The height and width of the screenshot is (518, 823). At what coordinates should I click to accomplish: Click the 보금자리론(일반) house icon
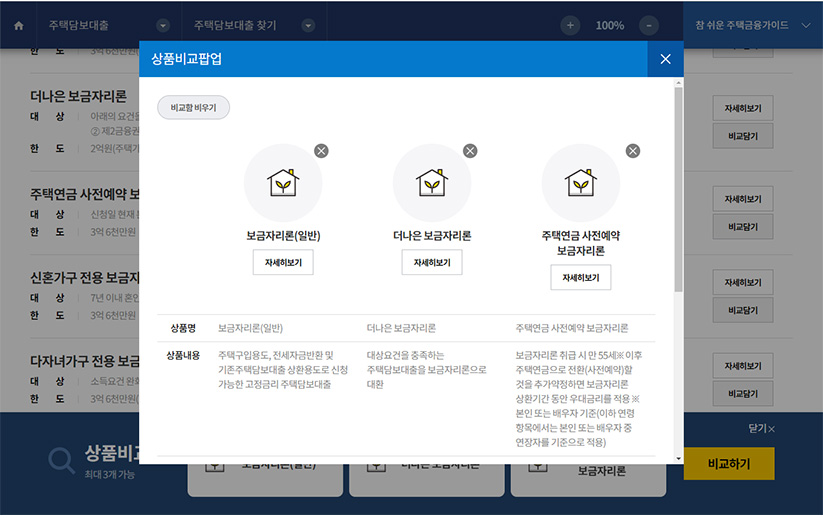pyautogui.click(x=283, y=183)
